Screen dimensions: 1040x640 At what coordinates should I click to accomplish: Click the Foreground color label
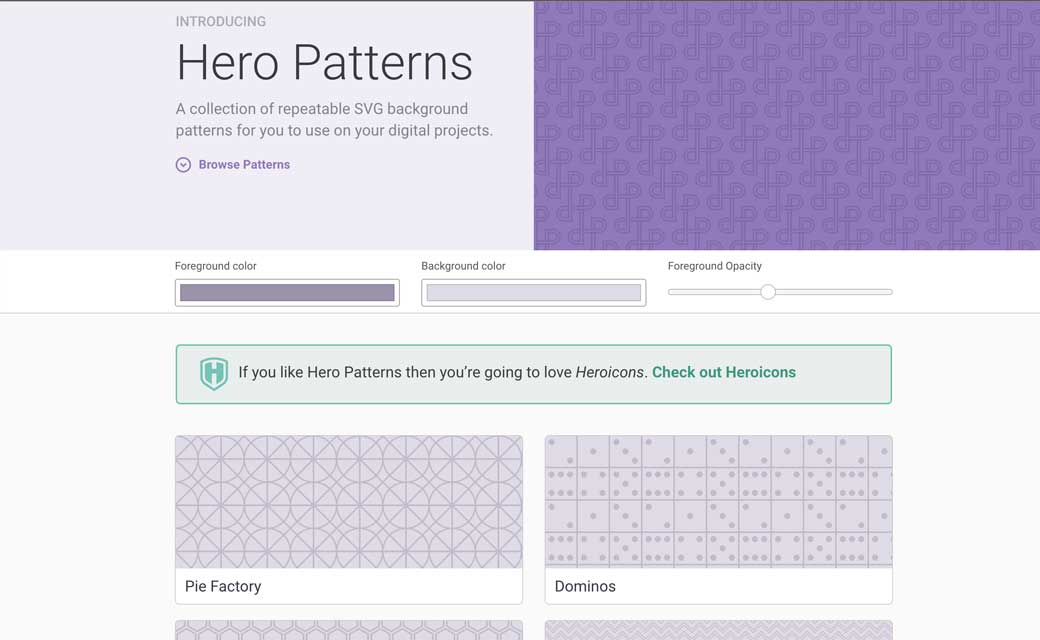pos(216,266)
